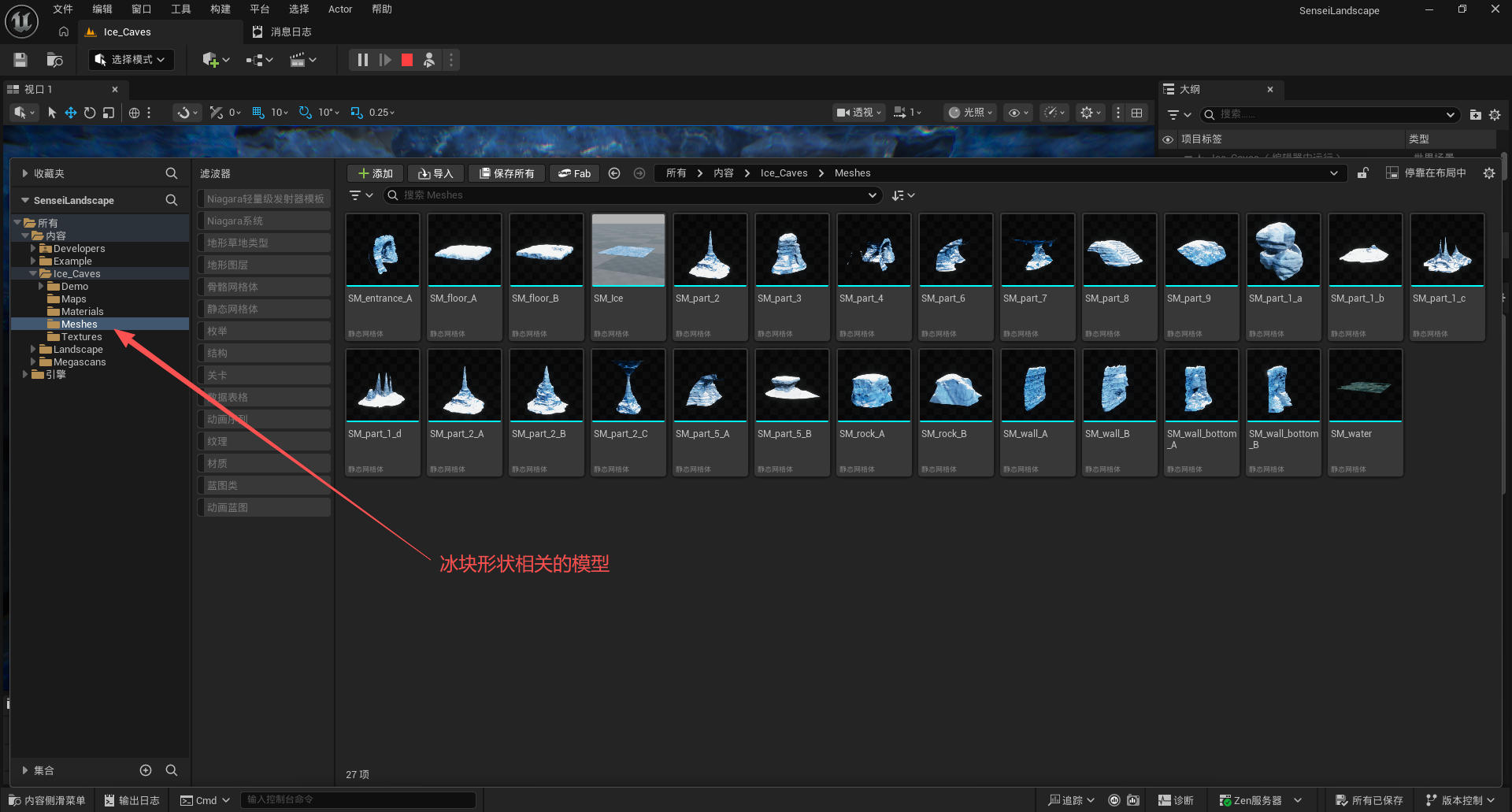
Task: Add a new collection with plus icon
Action: point(146,770)
